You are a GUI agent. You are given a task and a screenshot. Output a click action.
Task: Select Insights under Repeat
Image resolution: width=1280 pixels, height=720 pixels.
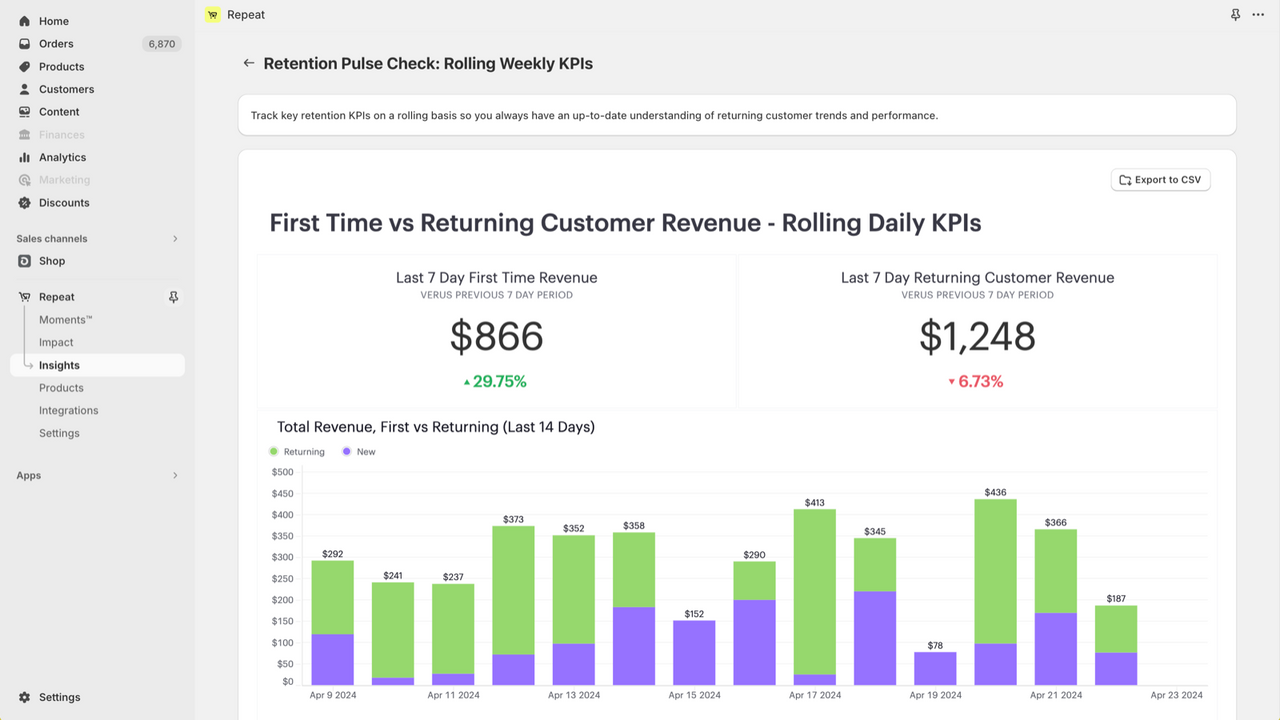point(98,365)
